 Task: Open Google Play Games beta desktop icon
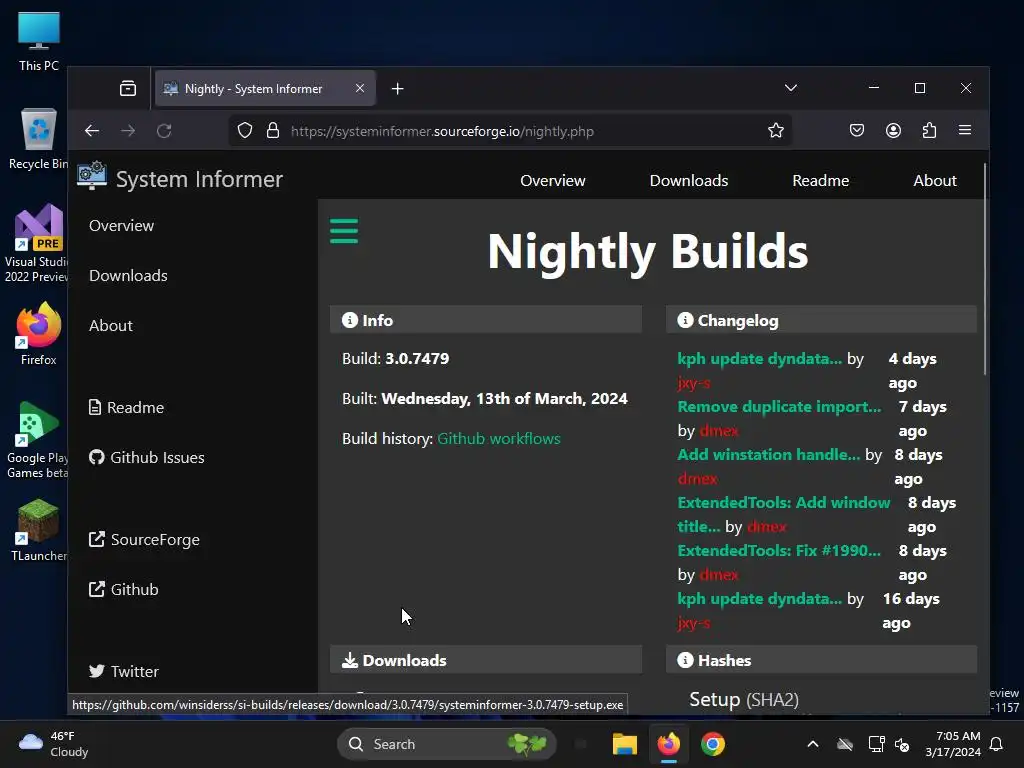coord(37,440)
